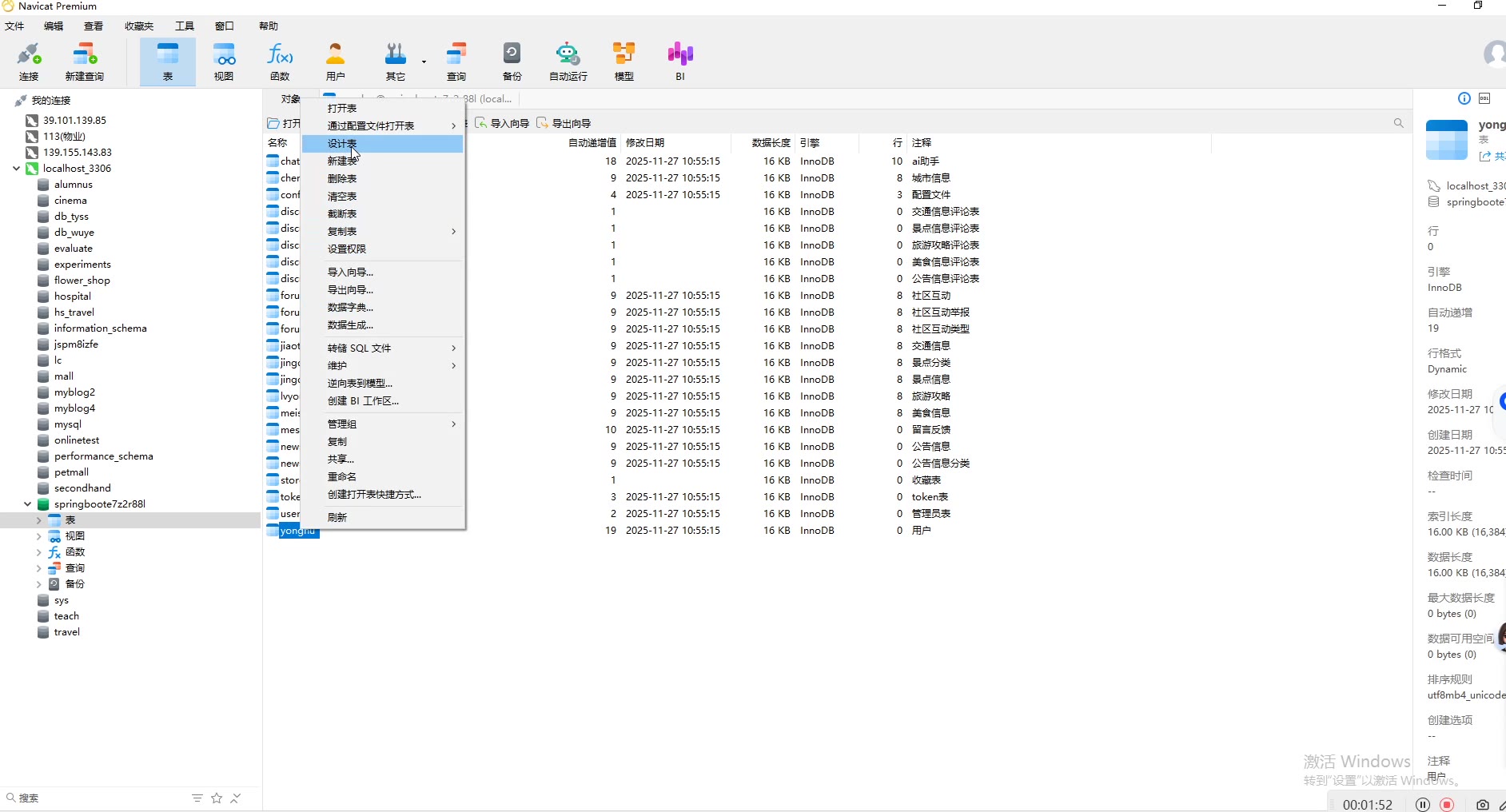Expand the 函数 functions tree node

[x=38, y=552]
